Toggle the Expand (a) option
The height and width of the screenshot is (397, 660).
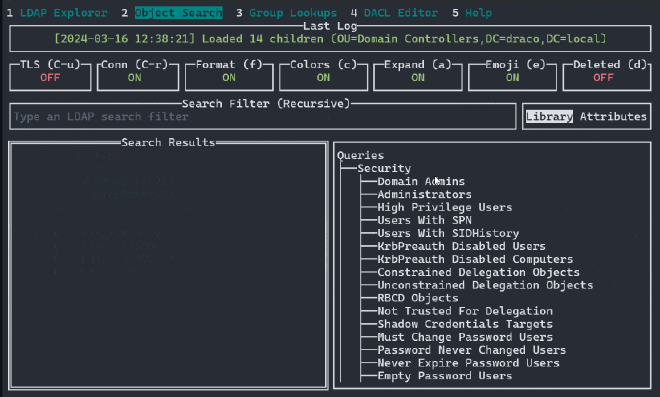coord(418,75)
